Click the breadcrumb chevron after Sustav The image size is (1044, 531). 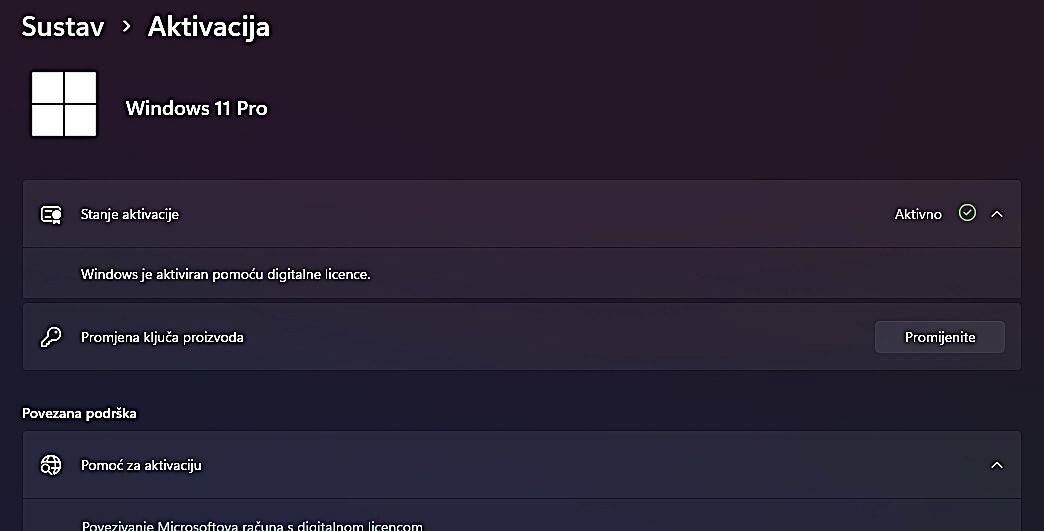tap(126, 27)
